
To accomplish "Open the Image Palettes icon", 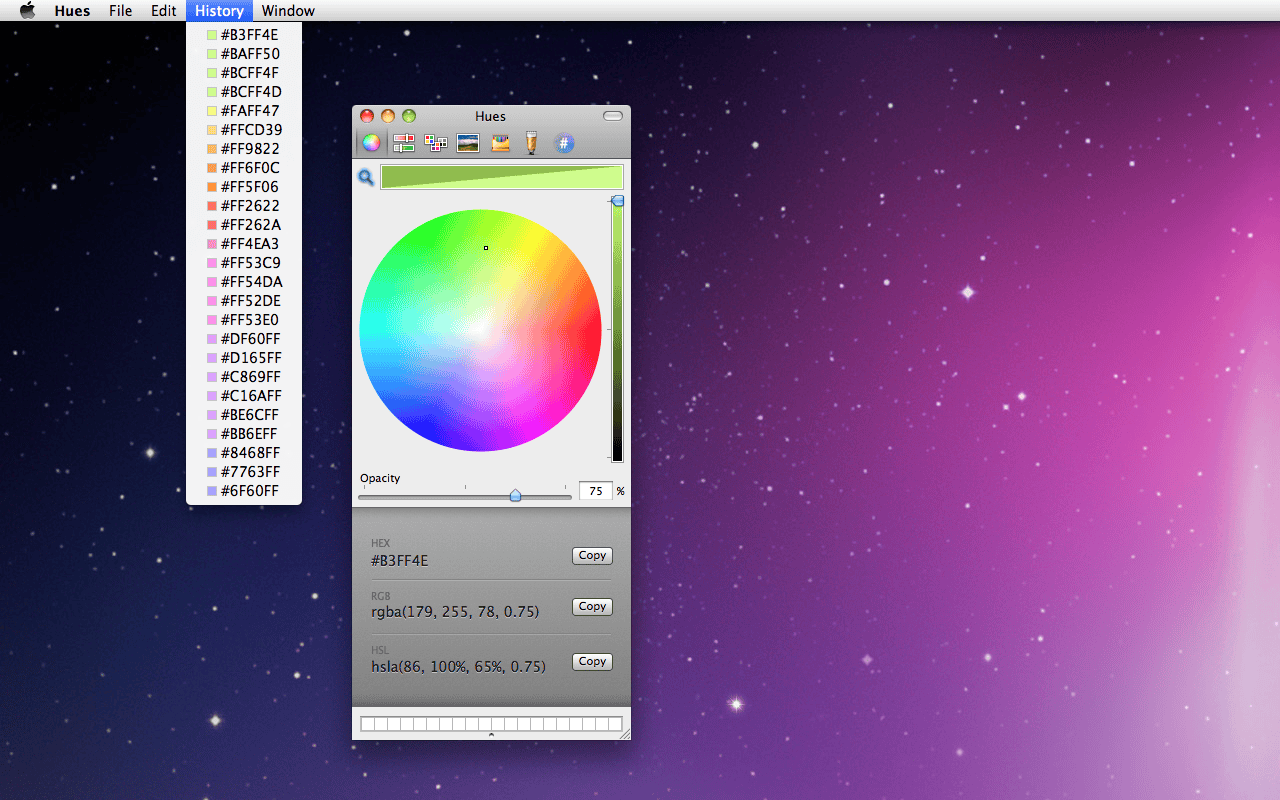I will pos(466,142).
